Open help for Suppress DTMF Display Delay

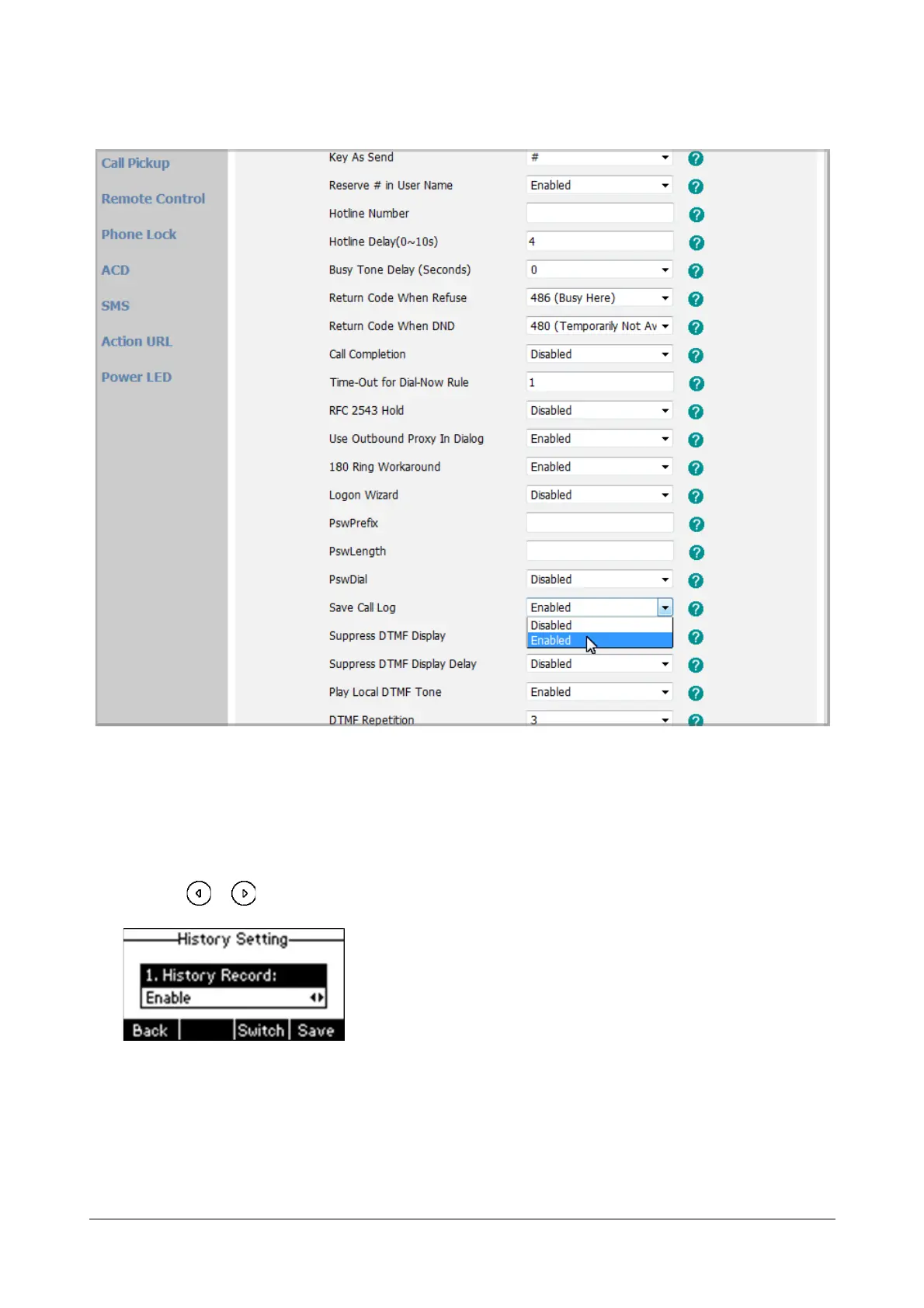696,665
